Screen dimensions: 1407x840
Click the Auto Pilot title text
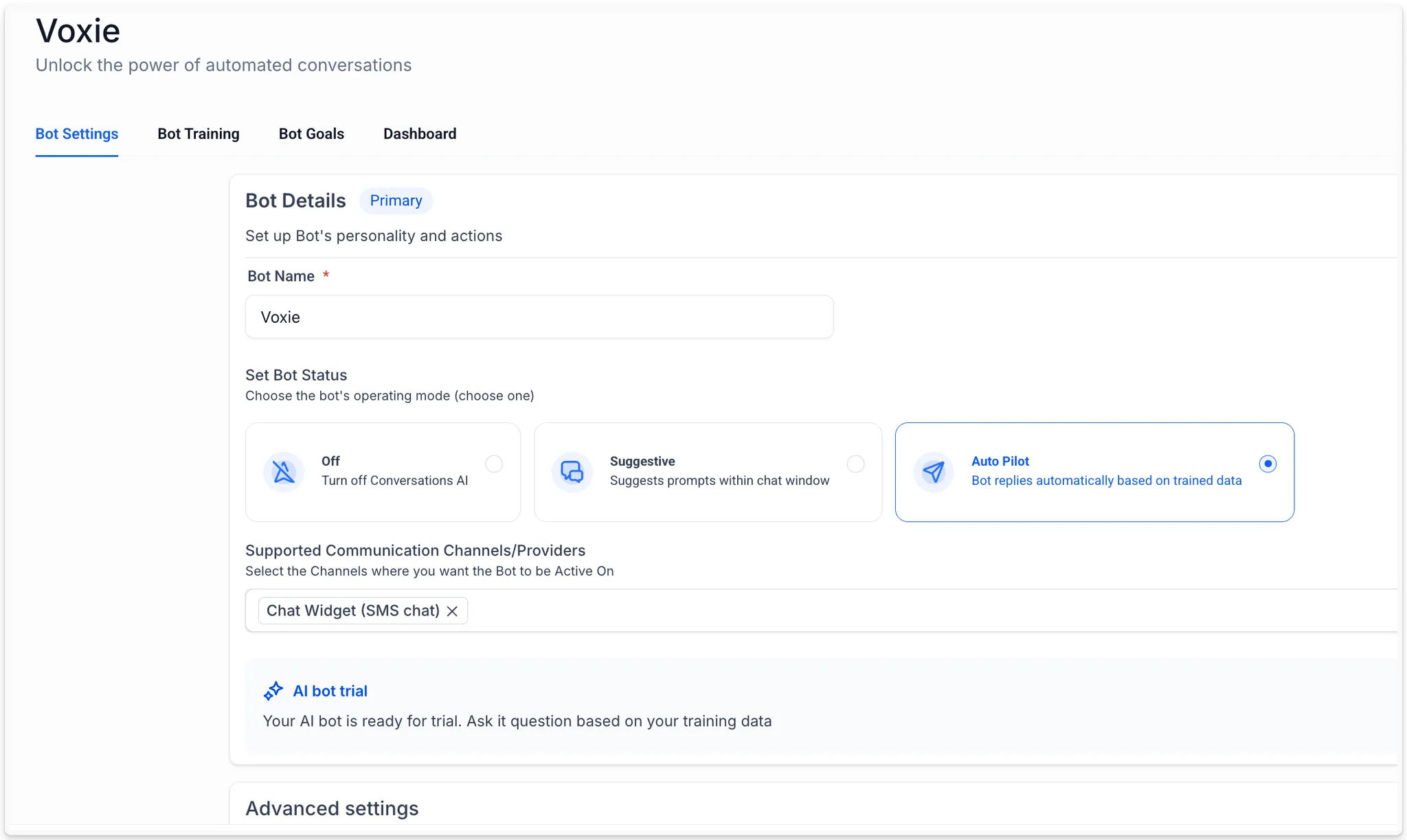point(1000,462)
